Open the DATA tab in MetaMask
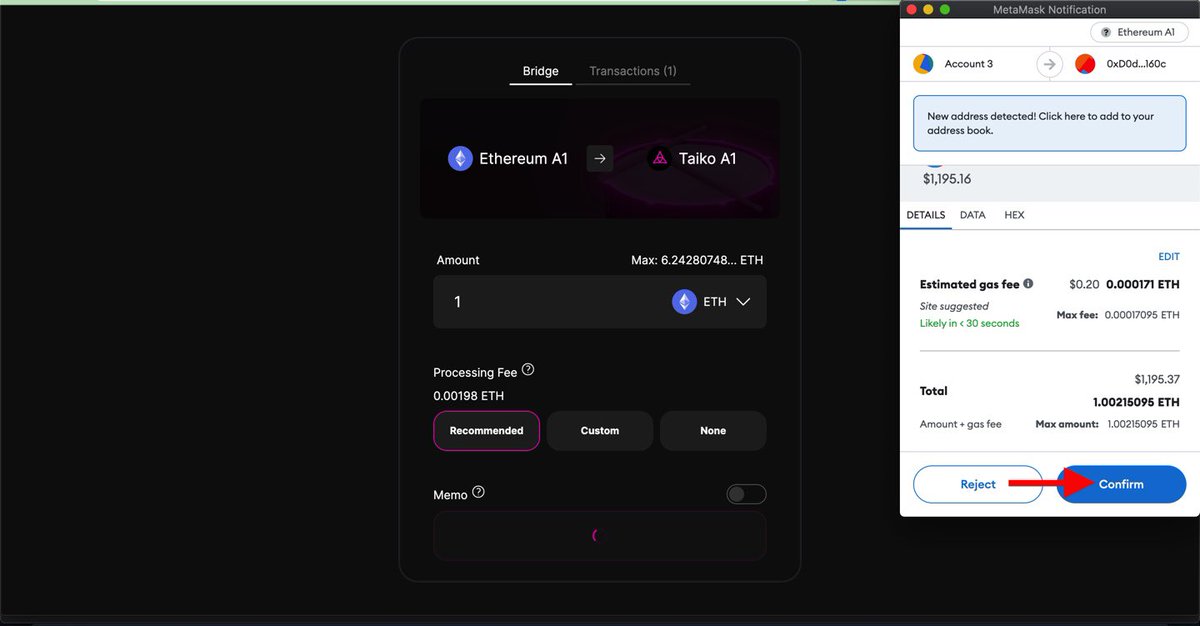1200x626 pixels. click(973, 215)
